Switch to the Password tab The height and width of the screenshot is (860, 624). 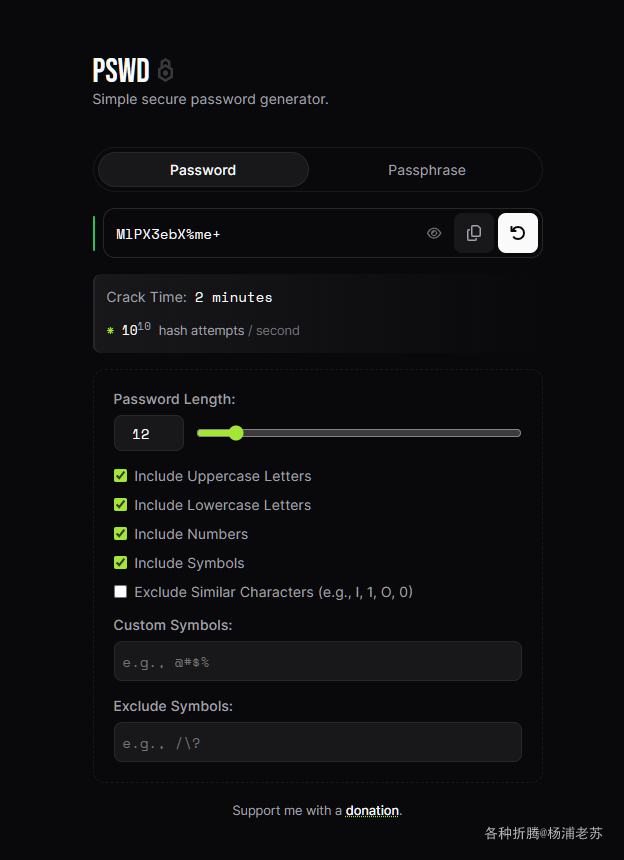coord(203,170)
